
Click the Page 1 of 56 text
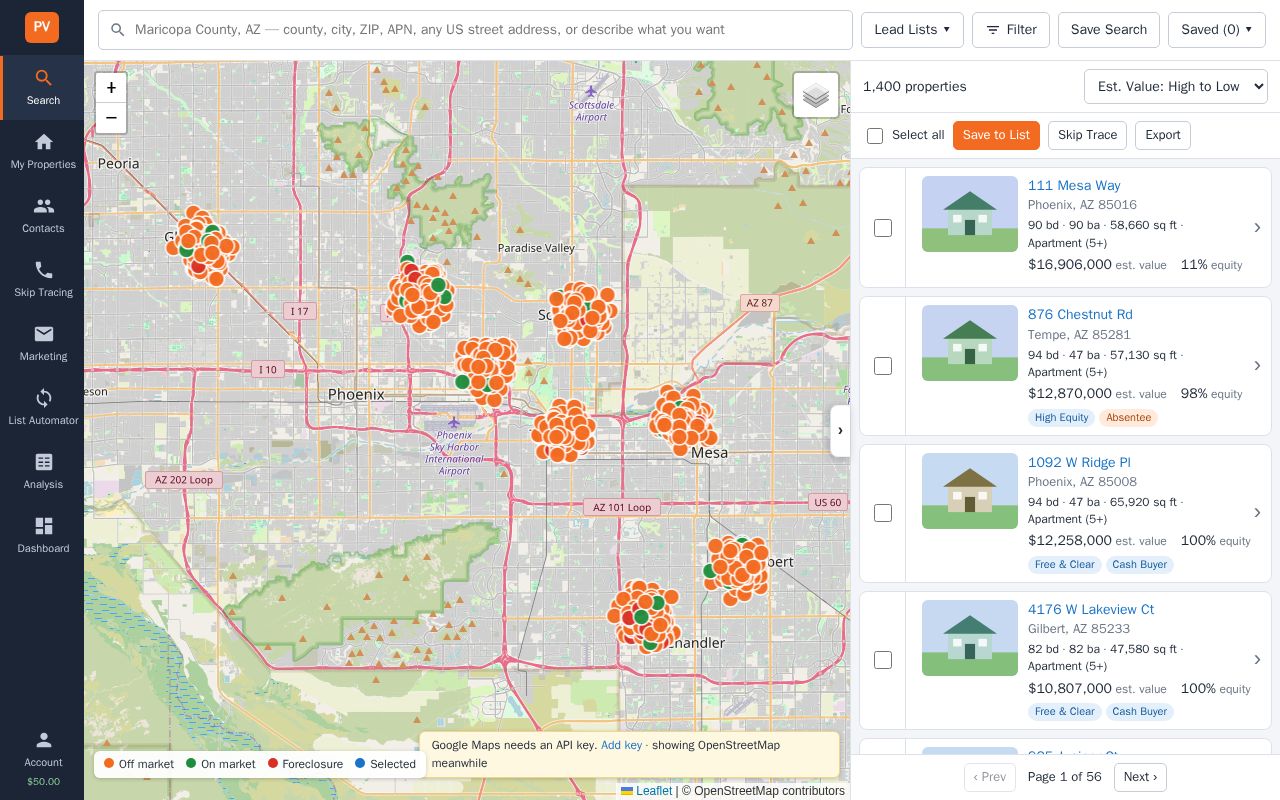click(1065, 777)
